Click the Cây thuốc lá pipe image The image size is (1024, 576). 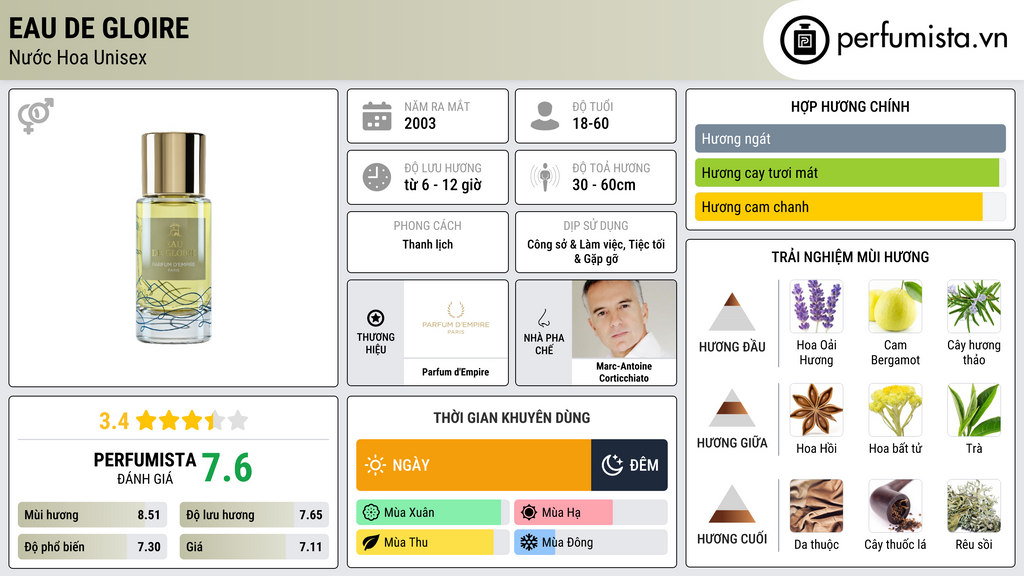(895, 505)
